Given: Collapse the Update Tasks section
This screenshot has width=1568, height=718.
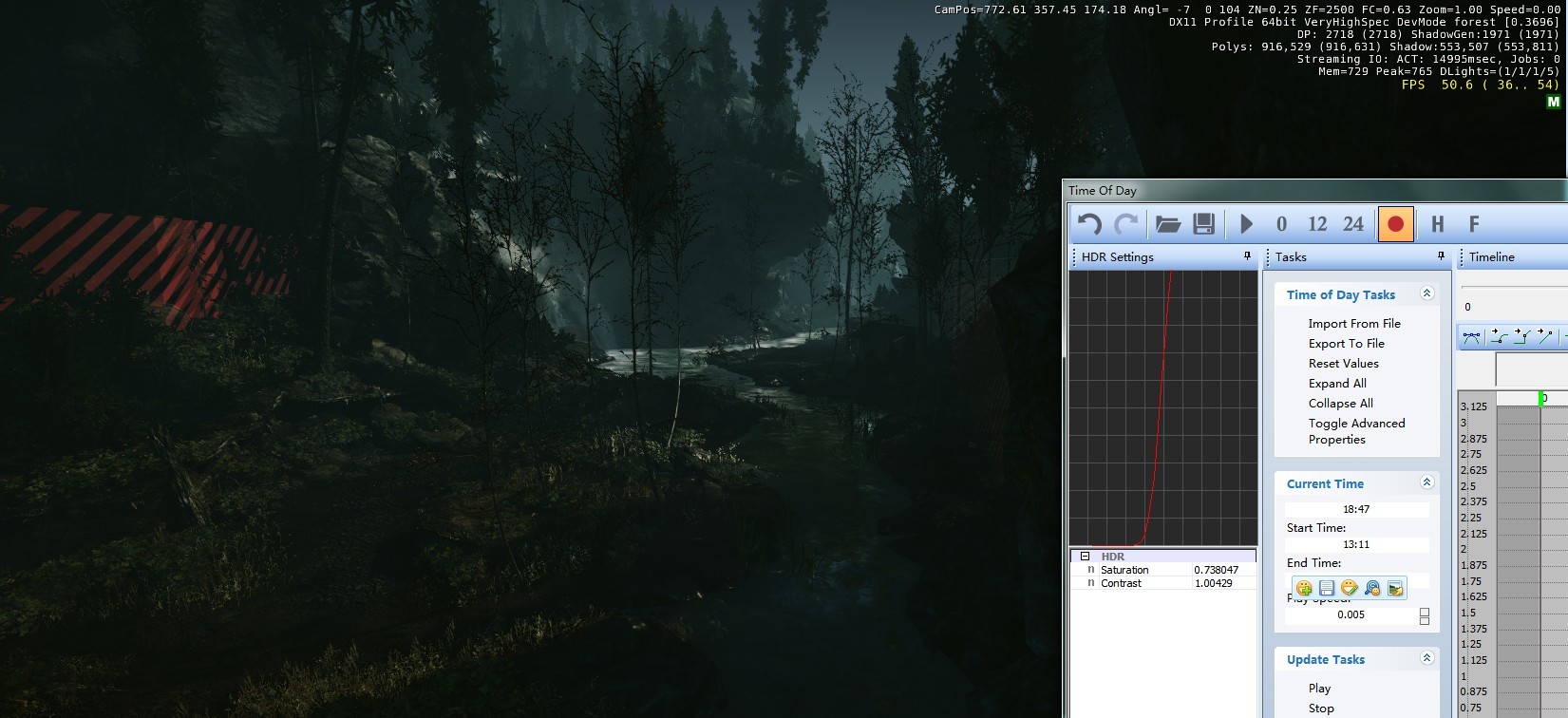Looking at the screenshot, I should [x=1426, y=658].
